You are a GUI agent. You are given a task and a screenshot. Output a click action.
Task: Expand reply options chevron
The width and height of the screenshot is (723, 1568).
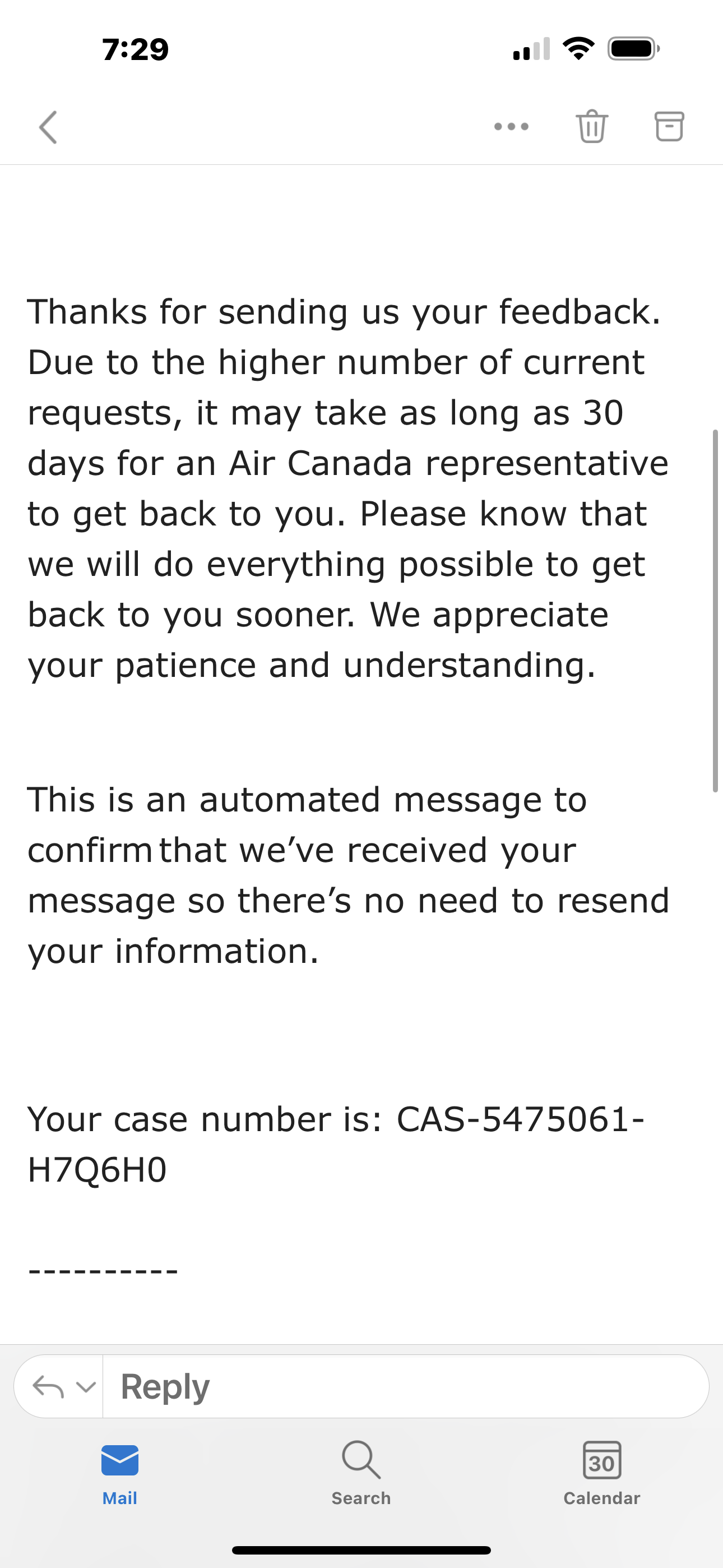click(86, 1387)
